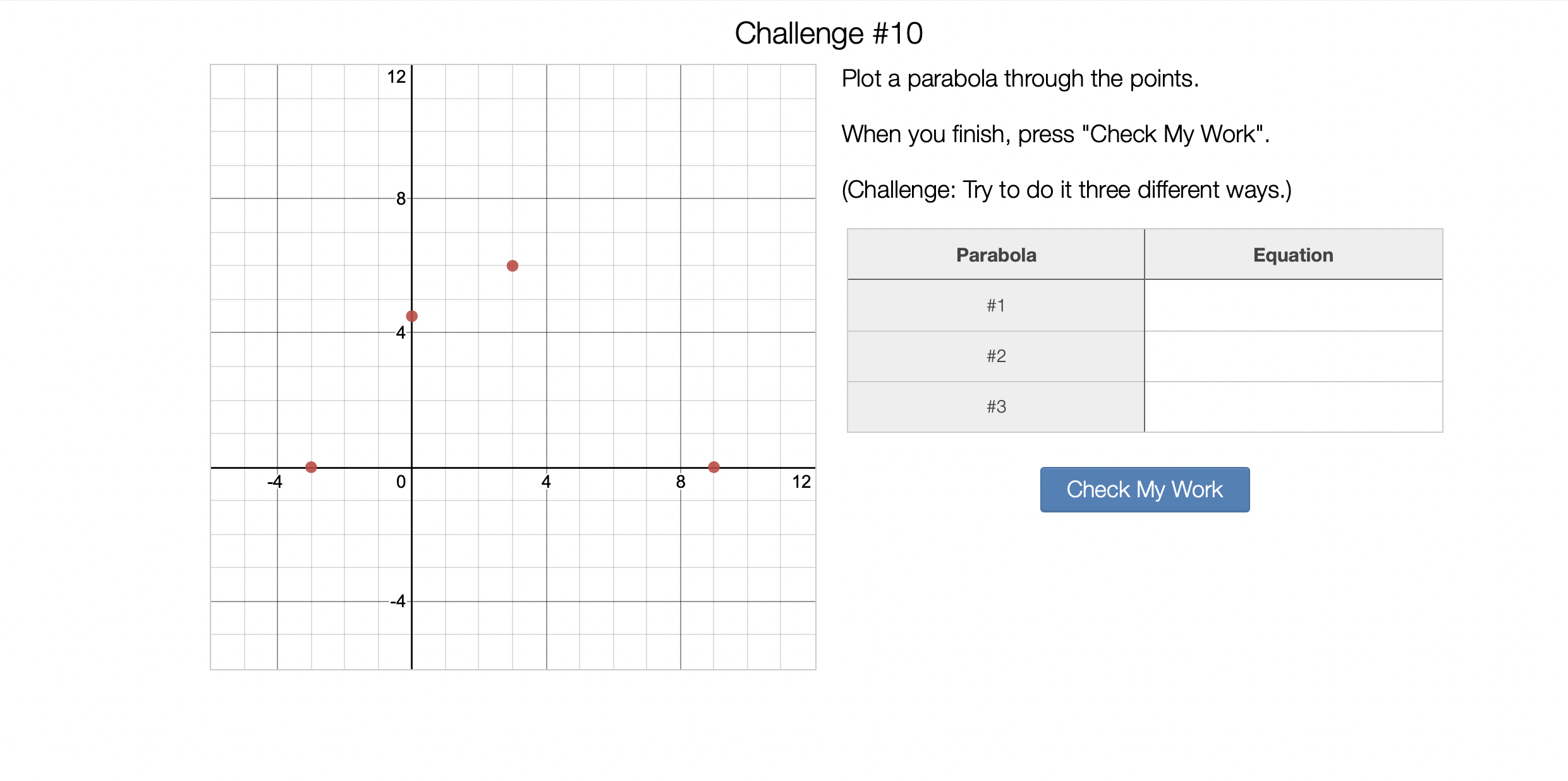This screenshot has height=781, width=1568.
Task: Click the 12 label on the y-axis
Action: click(396, 77)
